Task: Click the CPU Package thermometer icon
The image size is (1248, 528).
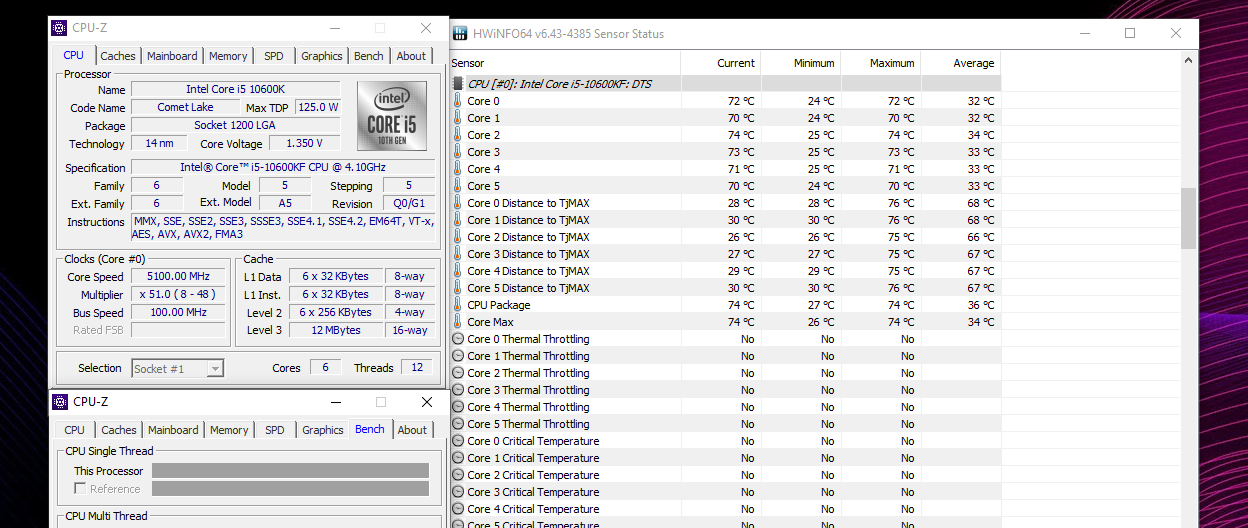Action: point(458,305)
